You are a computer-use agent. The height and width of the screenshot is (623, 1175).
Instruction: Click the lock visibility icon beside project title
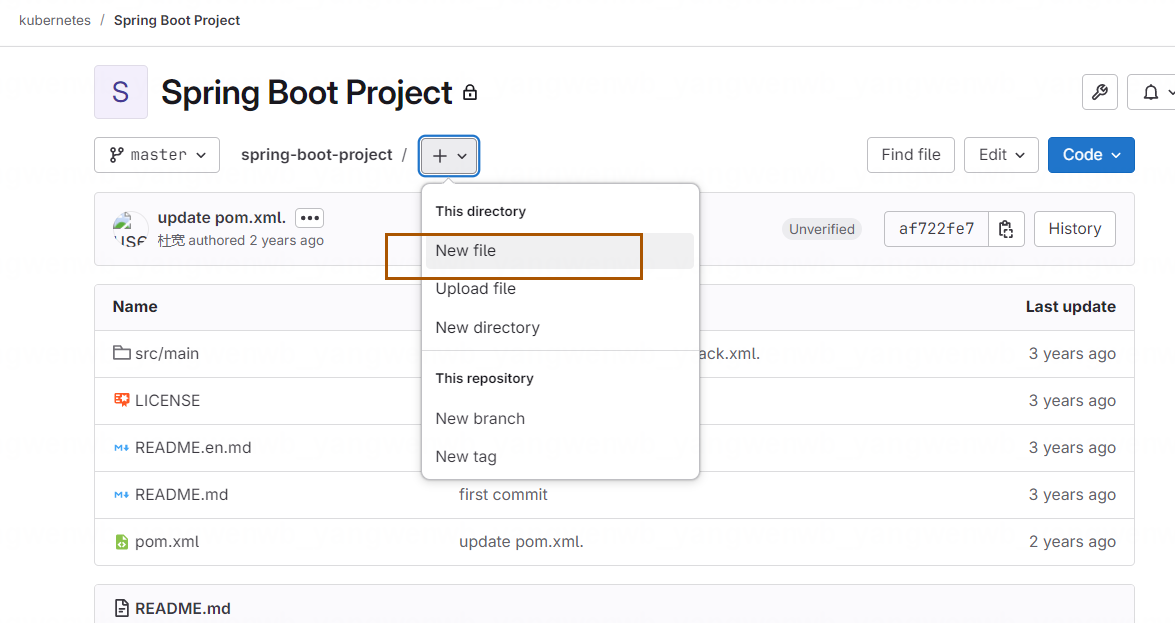tap(470, 92)
